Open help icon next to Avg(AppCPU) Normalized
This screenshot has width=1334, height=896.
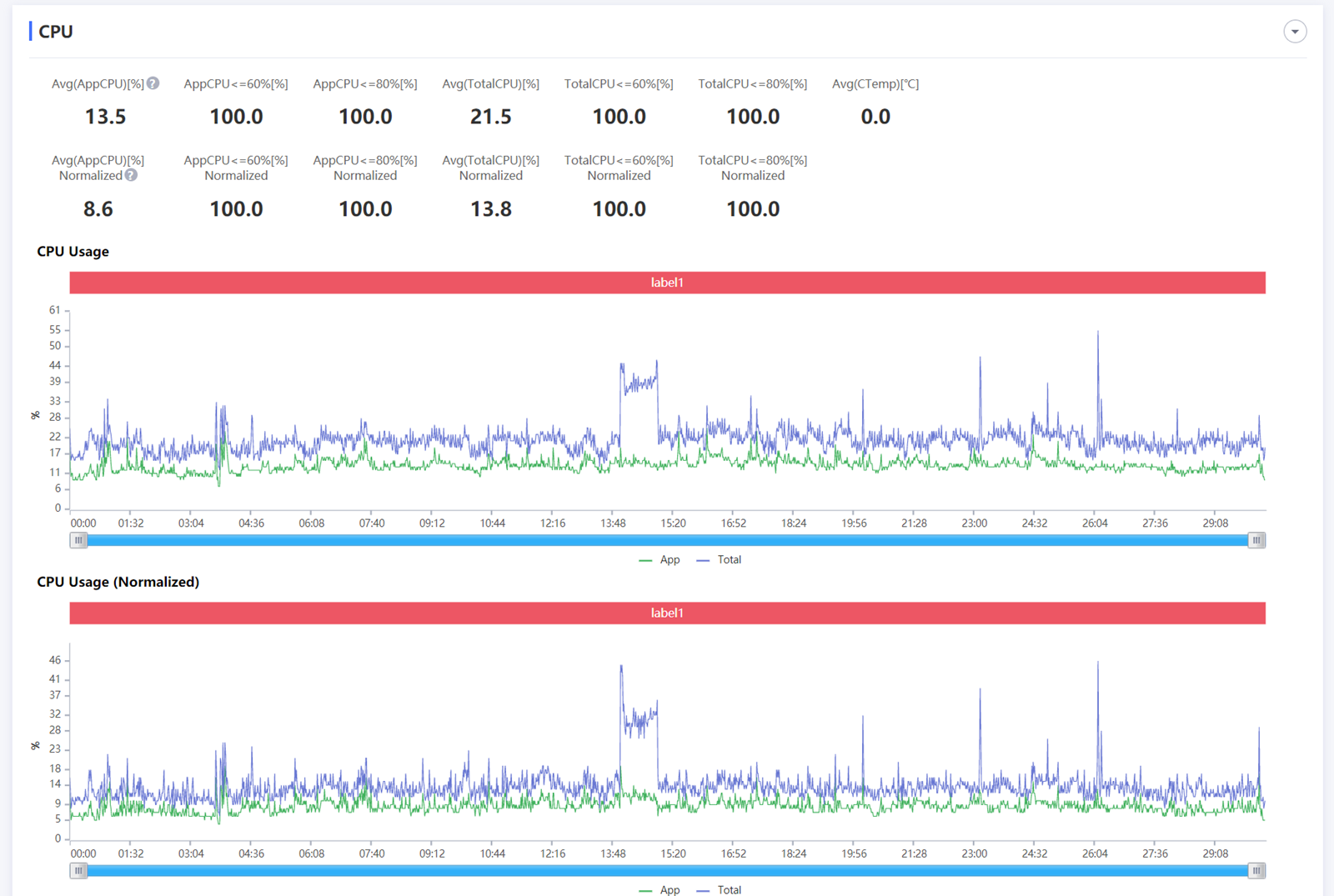click(131, 175)
